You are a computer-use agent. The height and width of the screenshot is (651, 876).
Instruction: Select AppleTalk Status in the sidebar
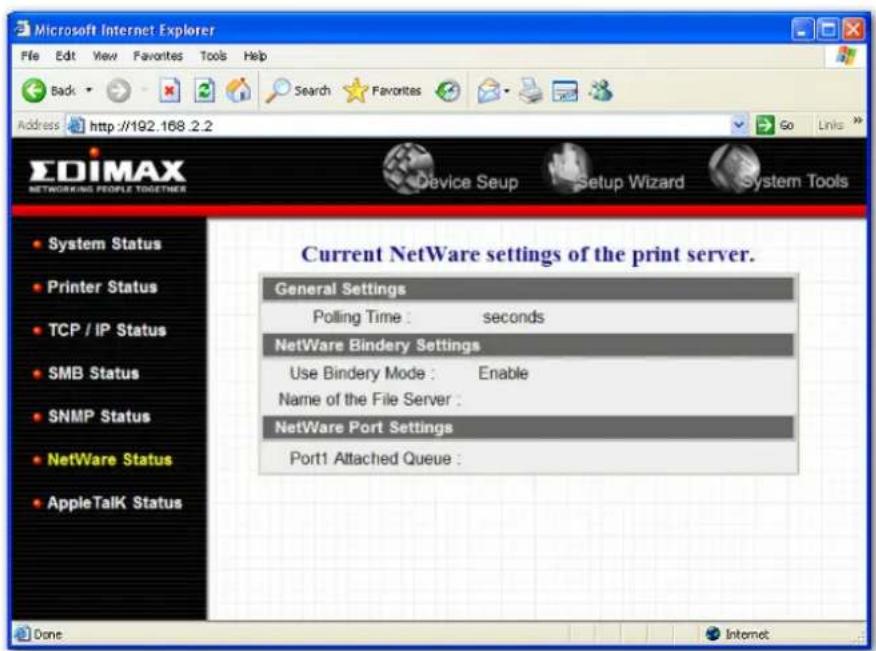[x=115, y=502]
